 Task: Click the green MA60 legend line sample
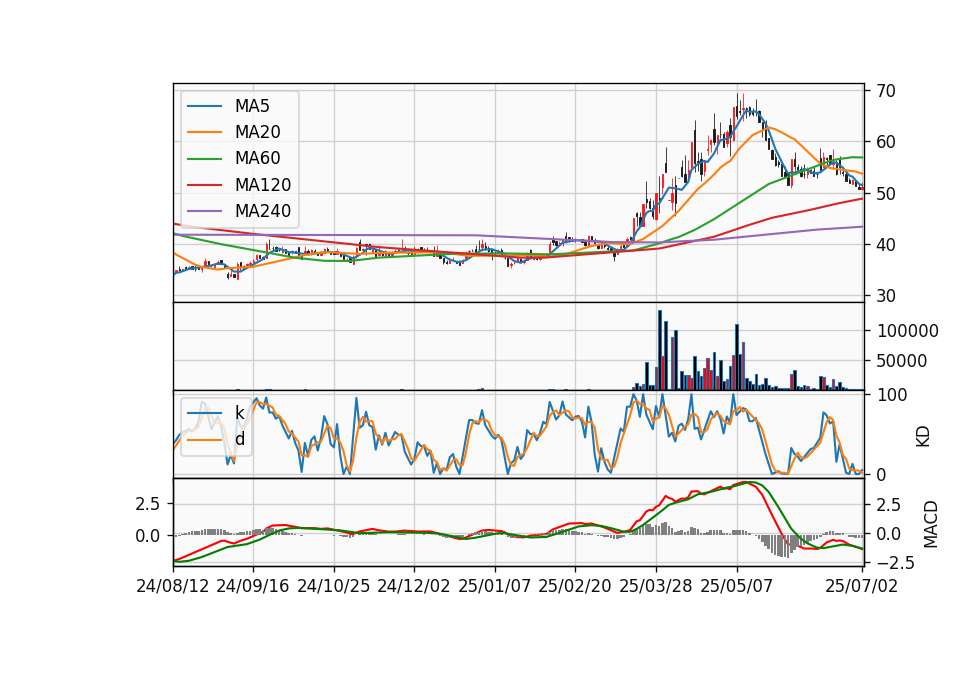(x=204, y=159)
